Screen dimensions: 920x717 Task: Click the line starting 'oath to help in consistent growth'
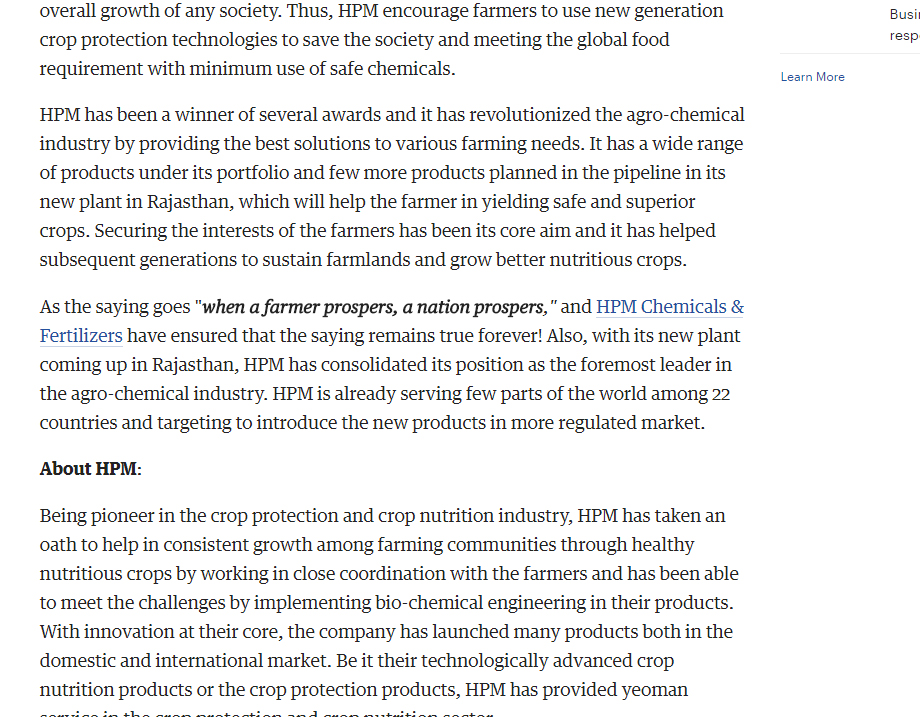click(367, 544)
